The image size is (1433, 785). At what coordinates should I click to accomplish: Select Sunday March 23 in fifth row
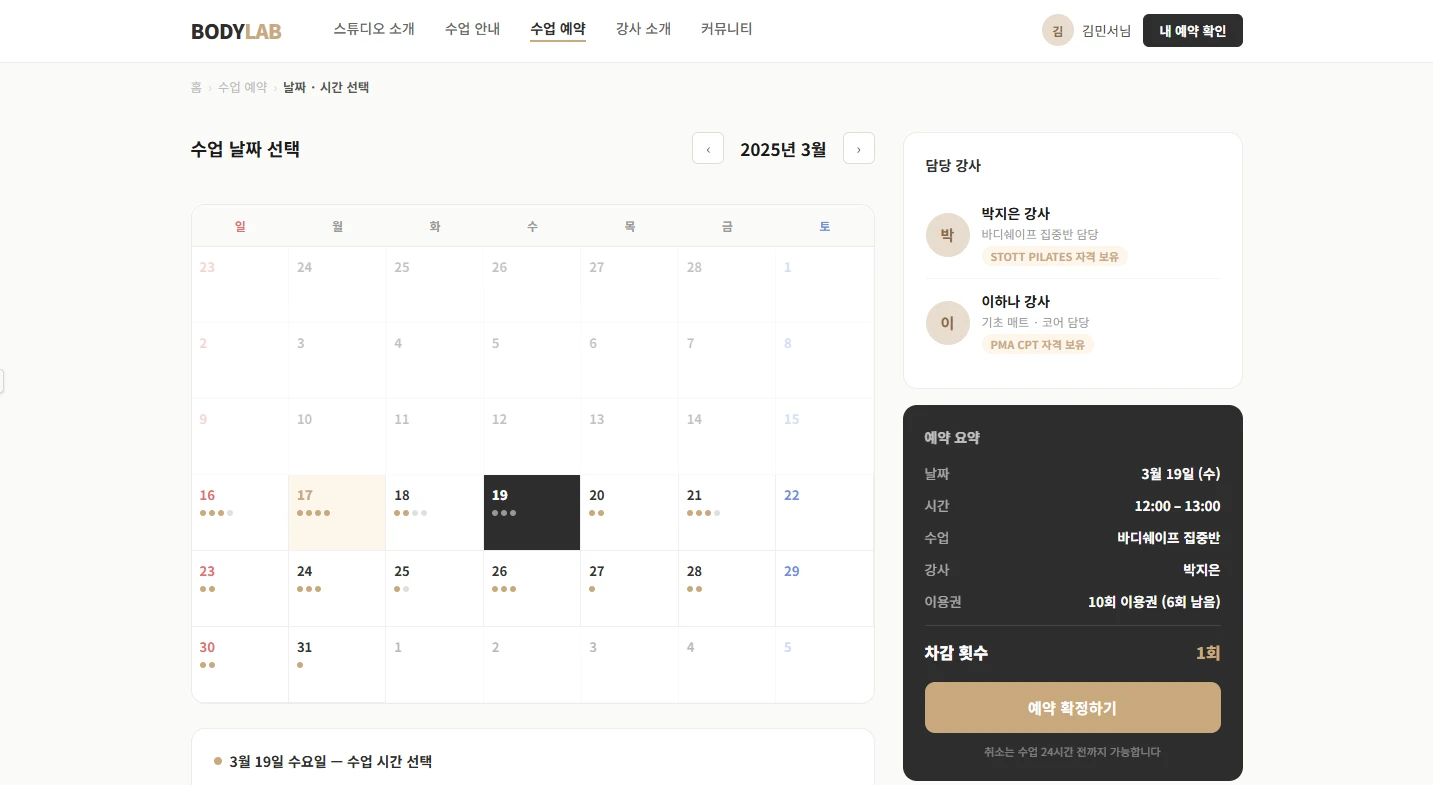(240, 588)
